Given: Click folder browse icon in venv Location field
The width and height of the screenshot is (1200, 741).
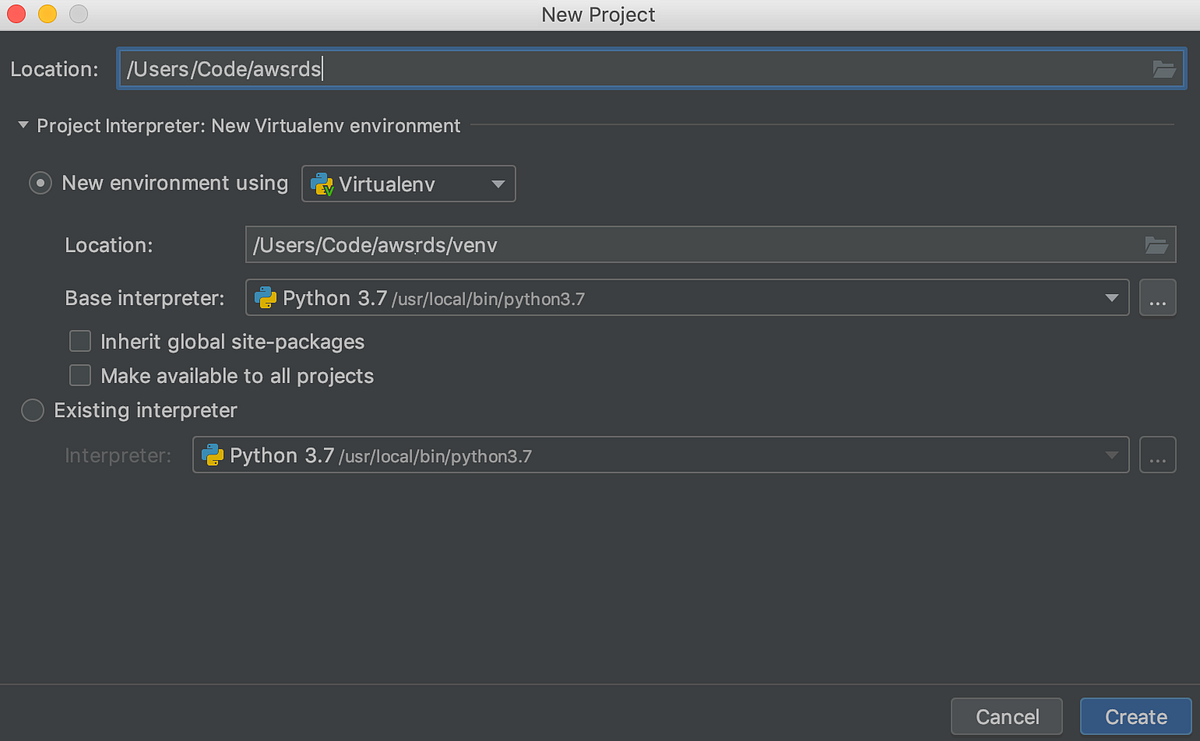Looking at the screenshot, I should click(x=1156, y=245).
